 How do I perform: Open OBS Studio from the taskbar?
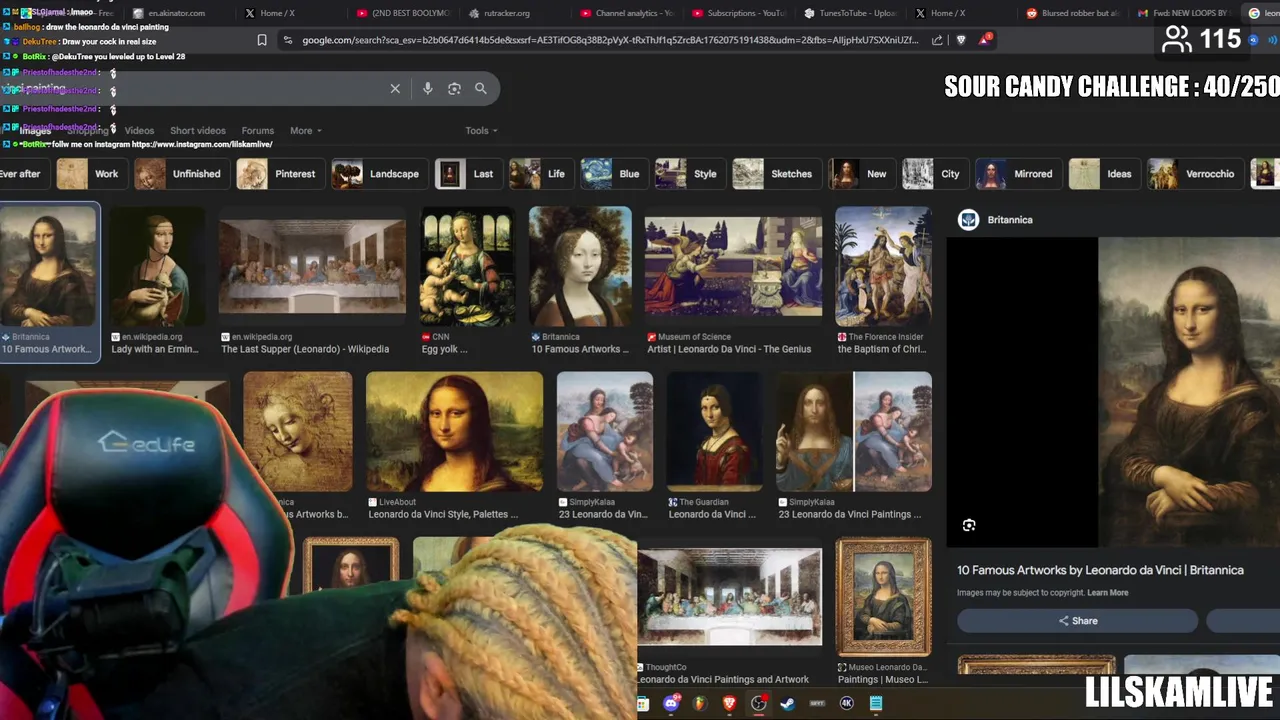click(x=759, y=703)
